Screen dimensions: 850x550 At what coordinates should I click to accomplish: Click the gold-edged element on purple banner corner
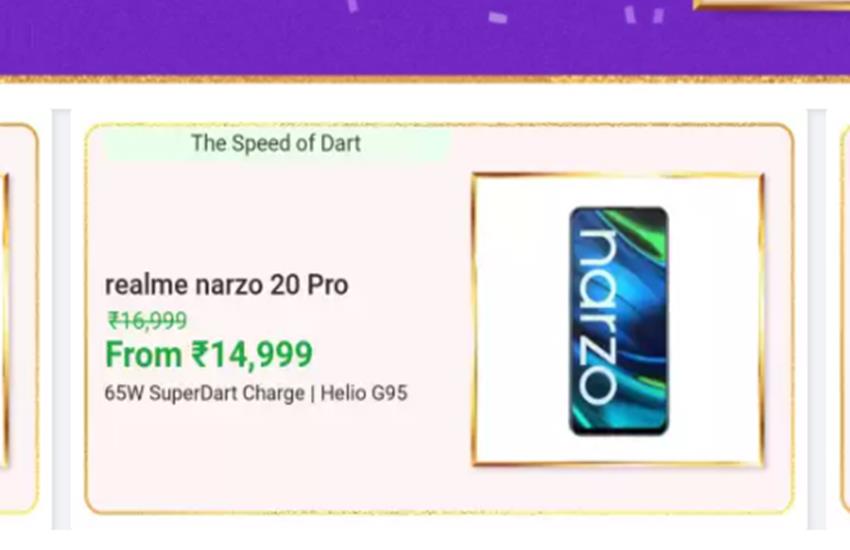pos(772,5)
